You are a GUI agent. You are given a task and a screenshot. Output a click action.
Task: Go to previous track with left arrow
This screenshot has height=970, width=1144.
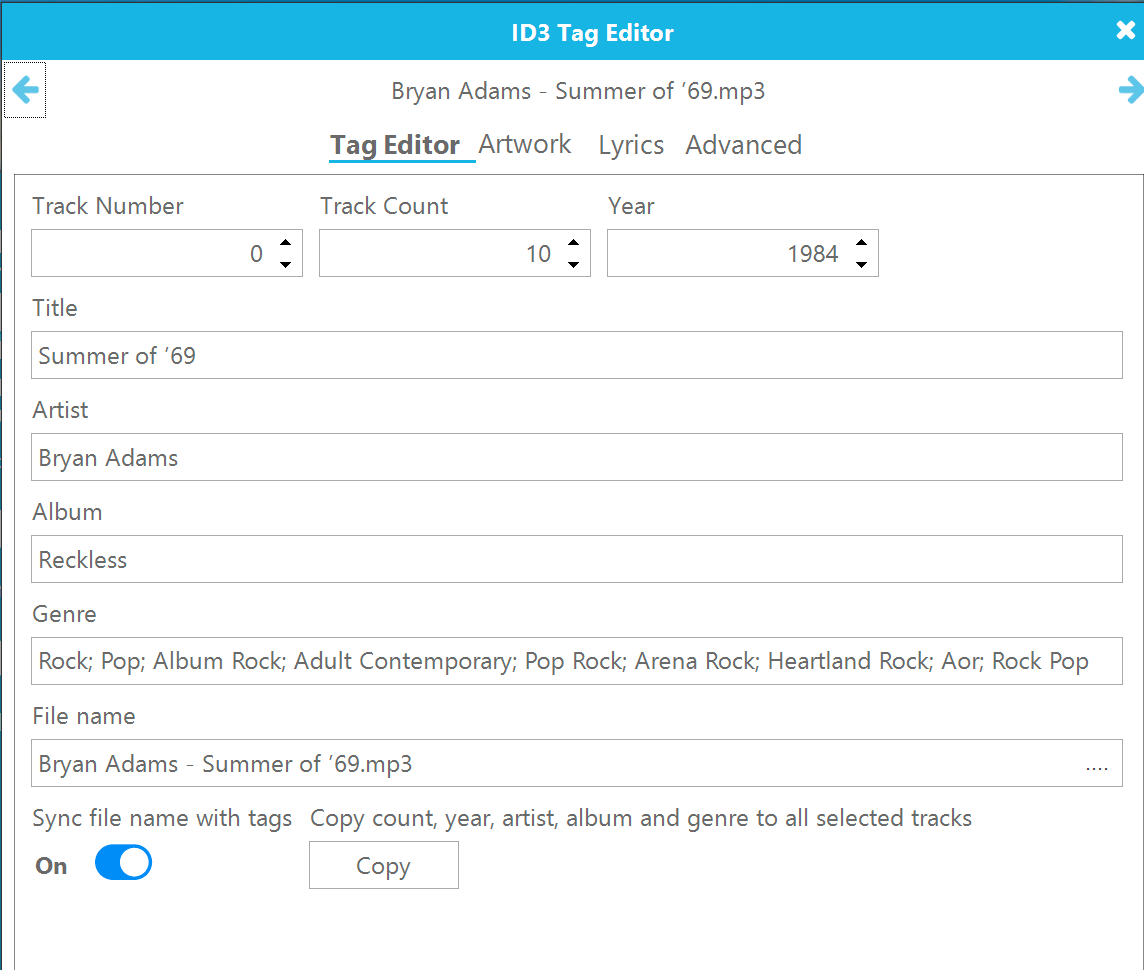coord(26,90)
